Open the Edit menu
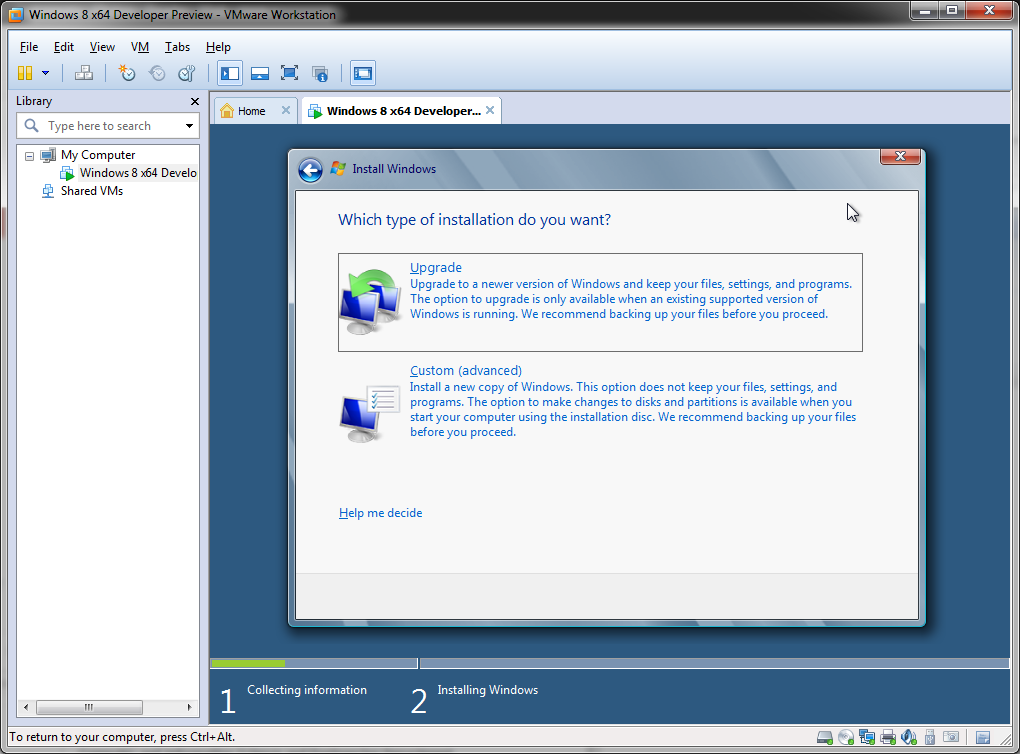The height and width of the screenshot is (754, 1020). (64, 47)
